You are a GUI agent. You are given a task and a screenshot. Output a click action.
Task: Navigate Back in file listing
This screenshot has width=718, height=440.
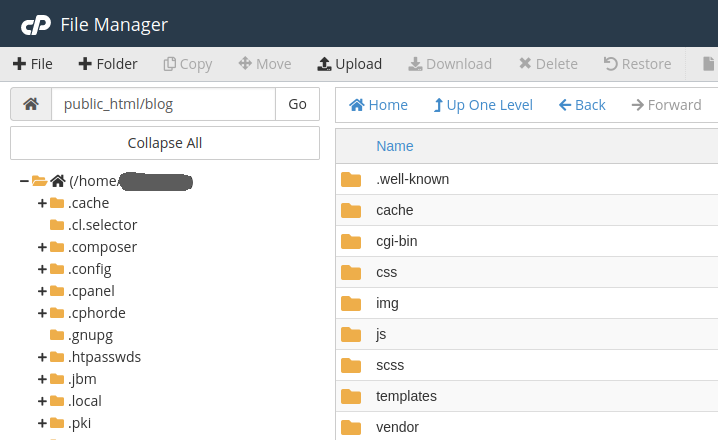pos(582,105)
